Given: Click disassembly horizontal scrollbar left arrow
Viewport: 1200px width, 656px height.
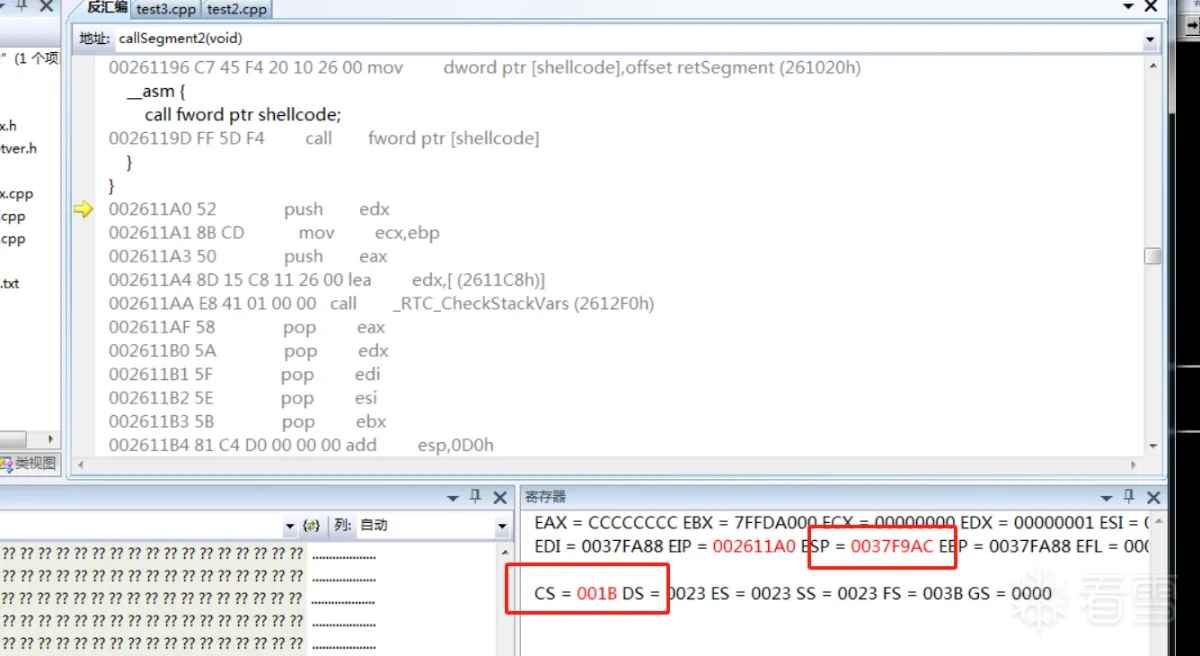Looking at the screenshot, I should click(x=82, y=465).
